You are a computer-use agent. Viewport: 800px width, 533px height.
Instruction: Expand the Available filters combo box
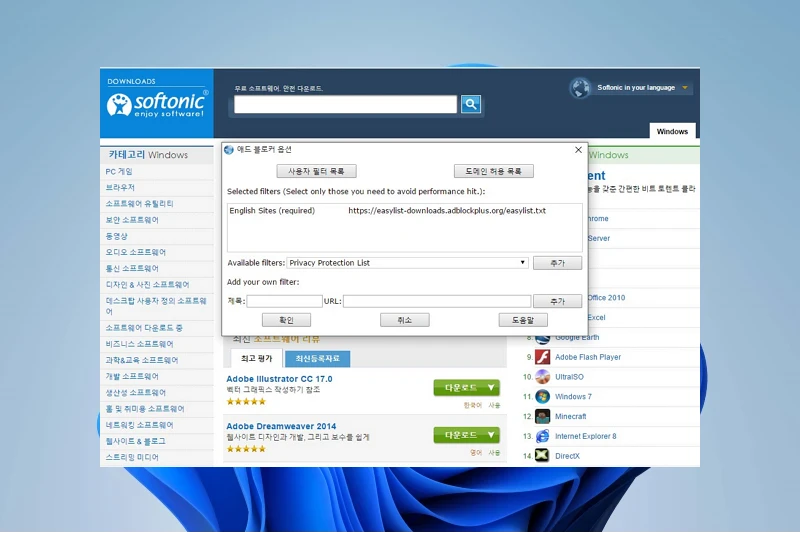pos(522,263)
